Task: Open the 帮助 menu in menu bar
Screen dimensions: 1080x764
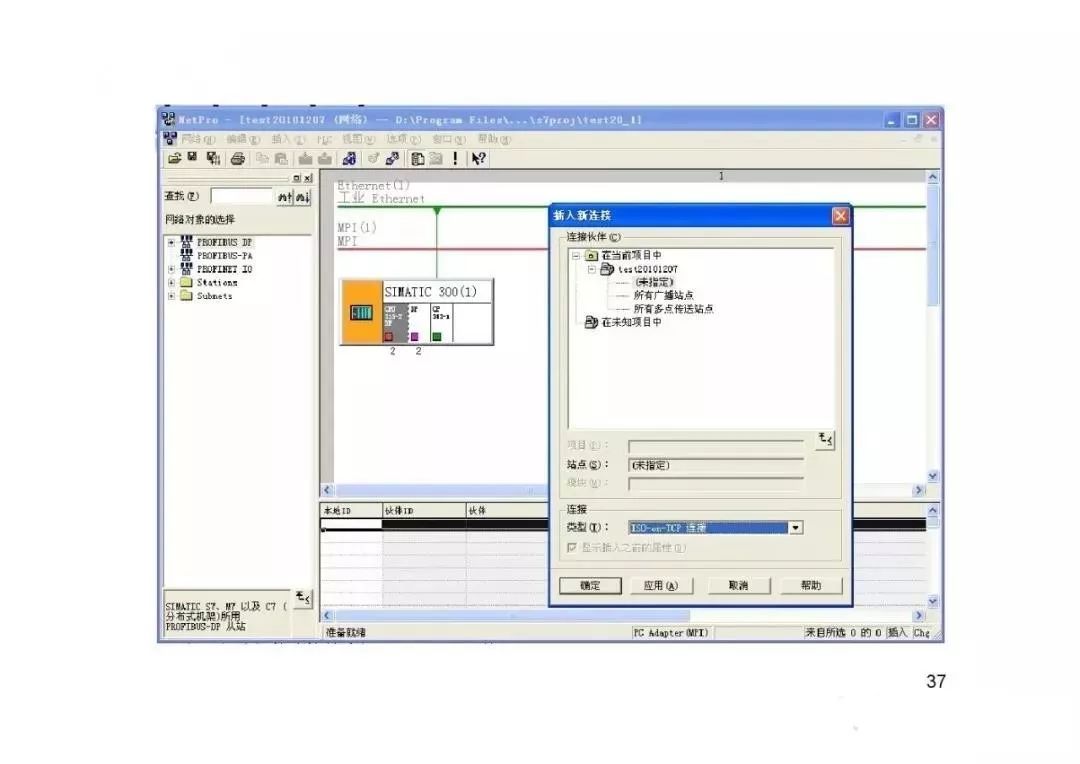Action: [x=494, y=139]
